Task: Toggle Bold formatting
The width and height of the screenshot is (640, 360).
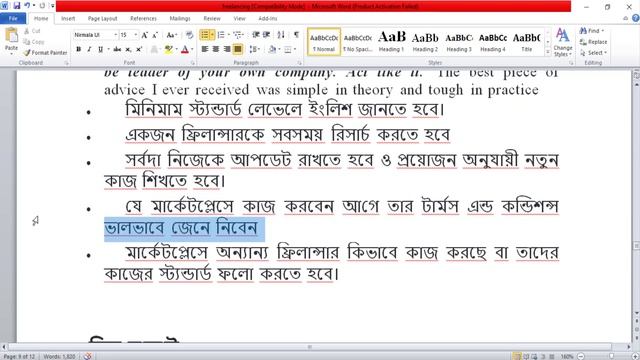Action: tap(78, 49)
